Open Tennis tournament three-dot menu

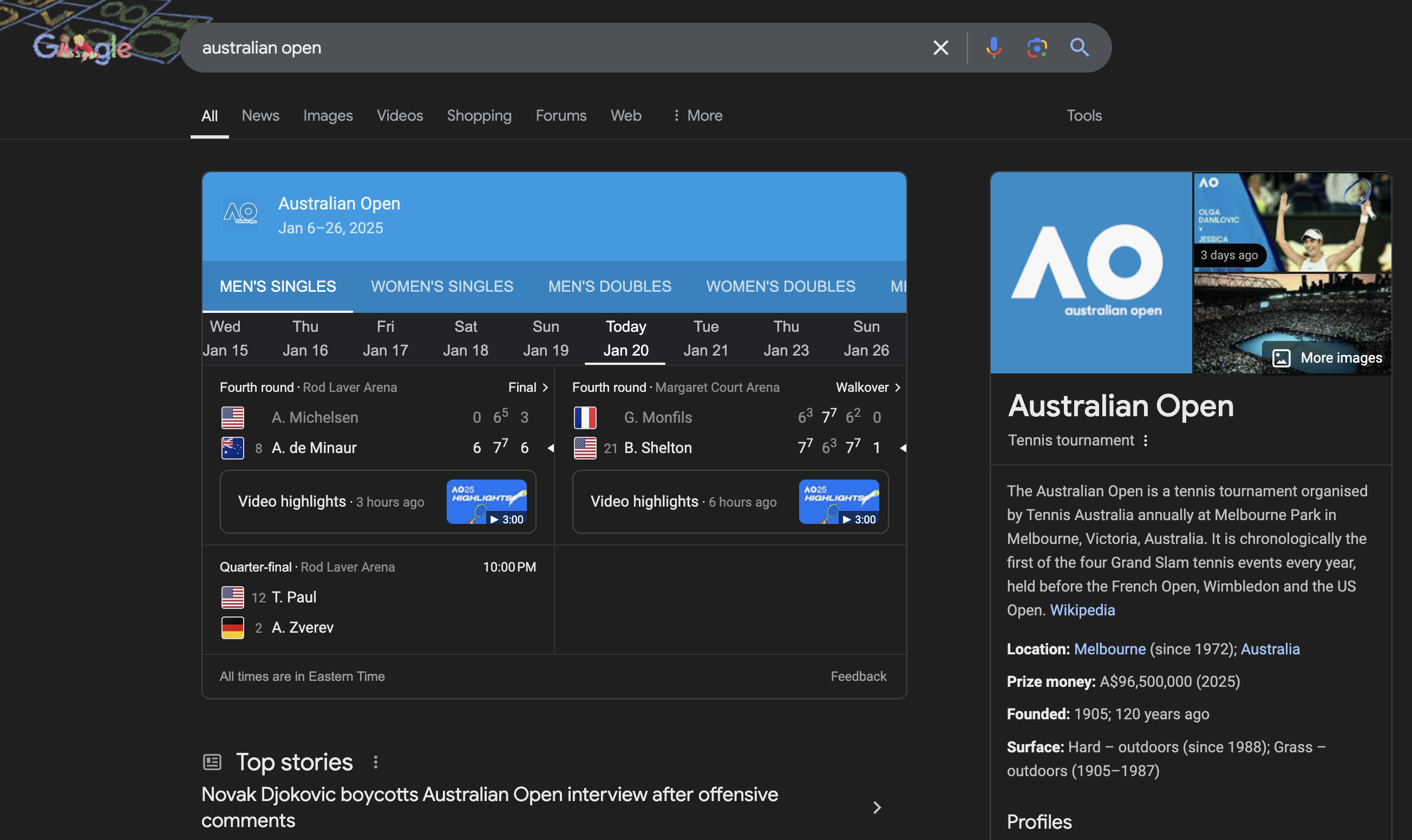click(x=1145, y=441)
